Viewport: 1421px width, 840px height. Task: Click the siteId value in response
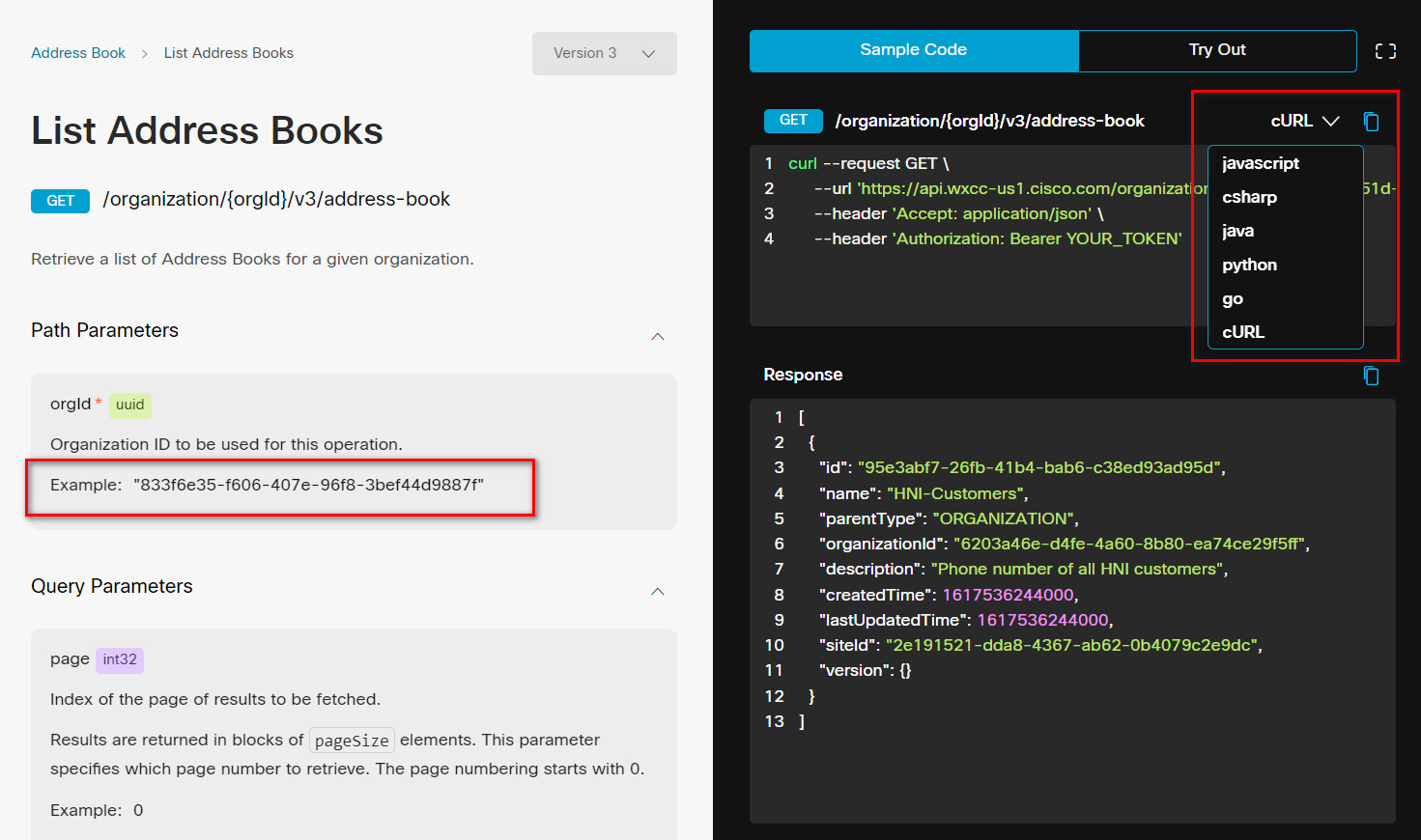(1071, 645)
